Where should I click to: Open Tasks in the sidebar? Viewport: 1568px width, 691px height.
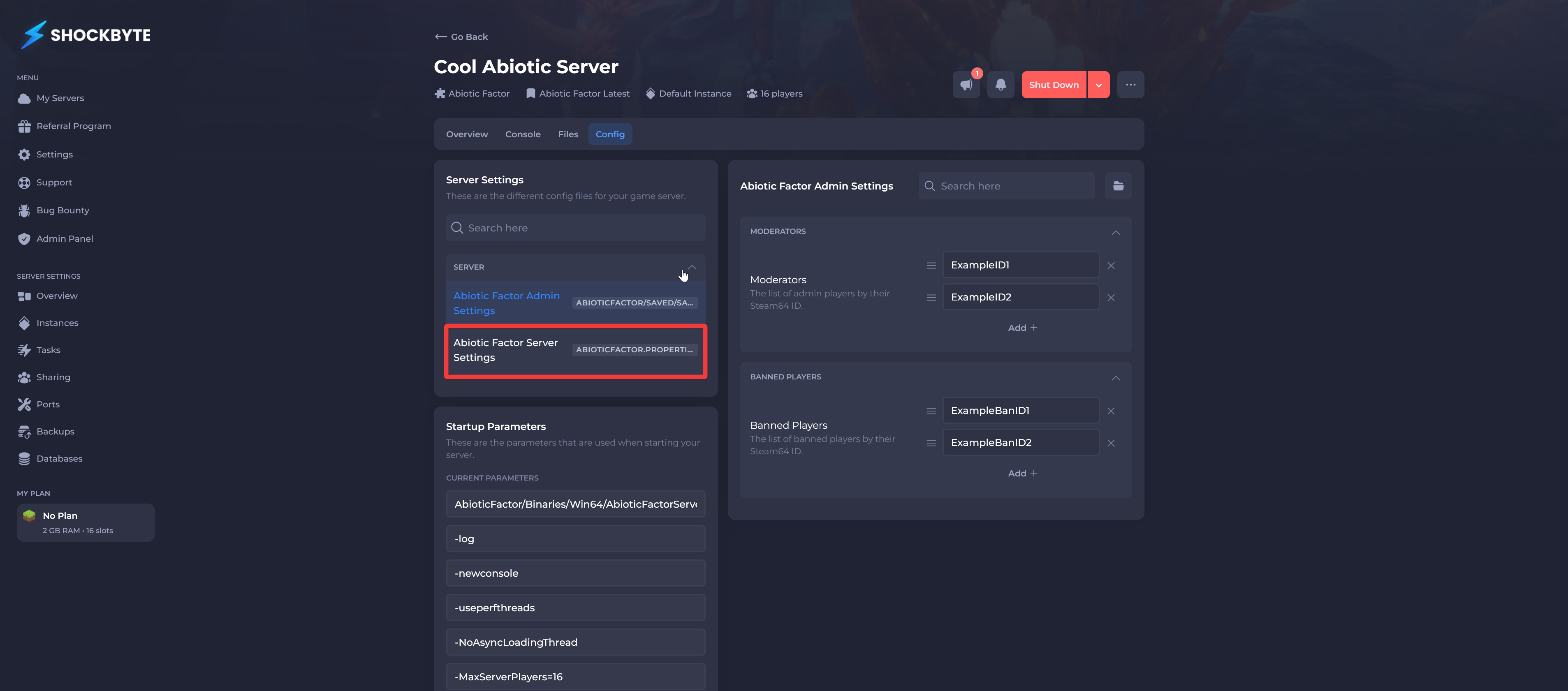coord(39,350)
